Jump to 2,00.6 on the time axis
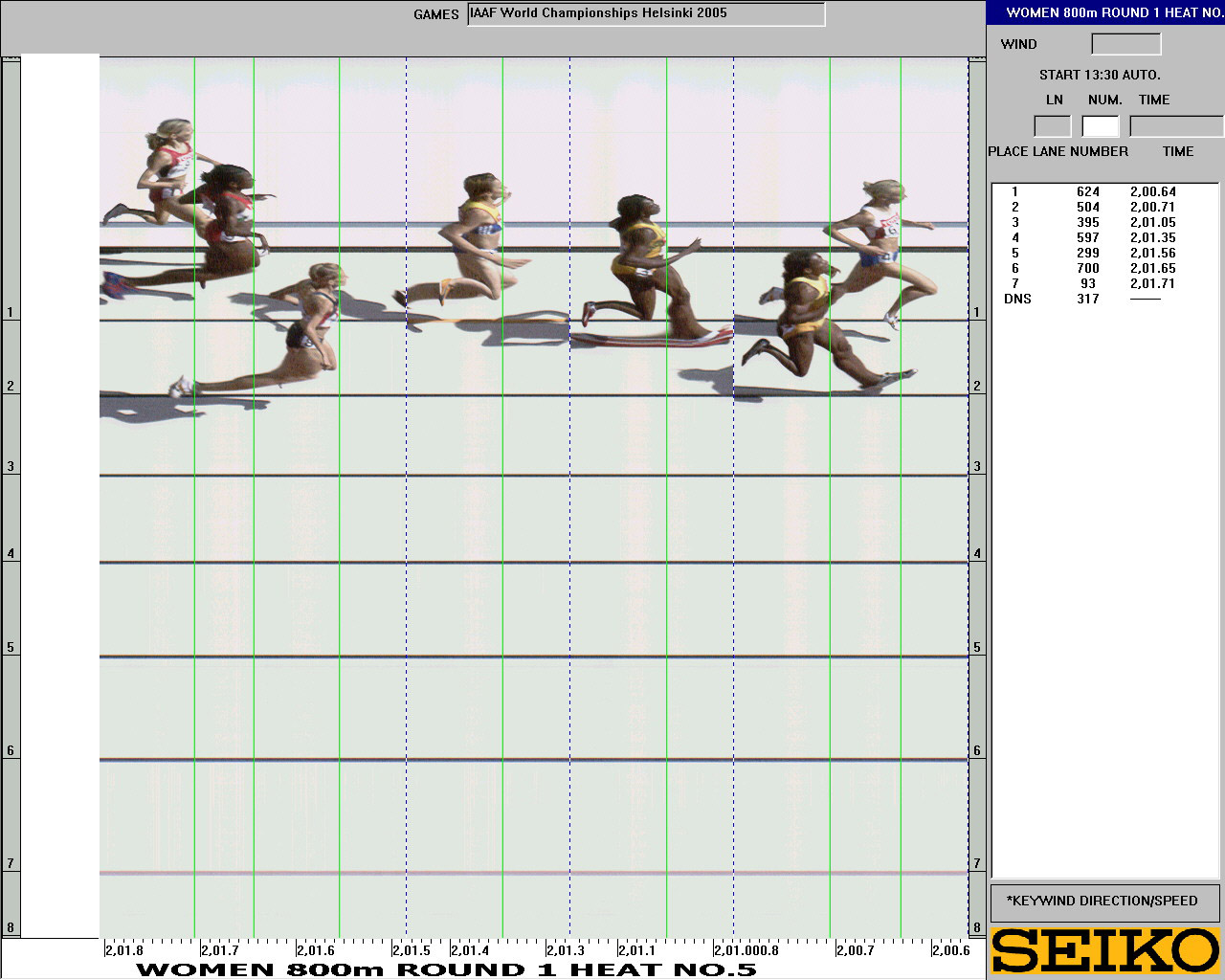The height and width of the screenshot is (980, 1225). click(950, 950)
